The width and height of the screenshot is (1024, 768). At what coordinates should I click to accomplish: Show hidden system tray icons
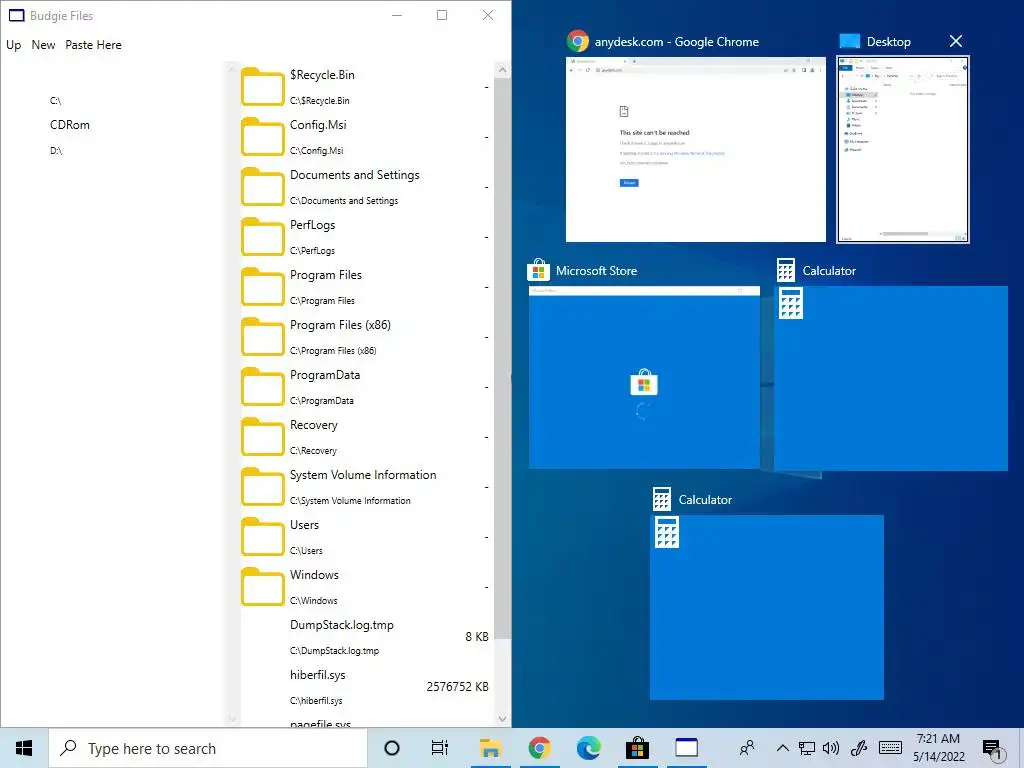[x=782, y=748]
